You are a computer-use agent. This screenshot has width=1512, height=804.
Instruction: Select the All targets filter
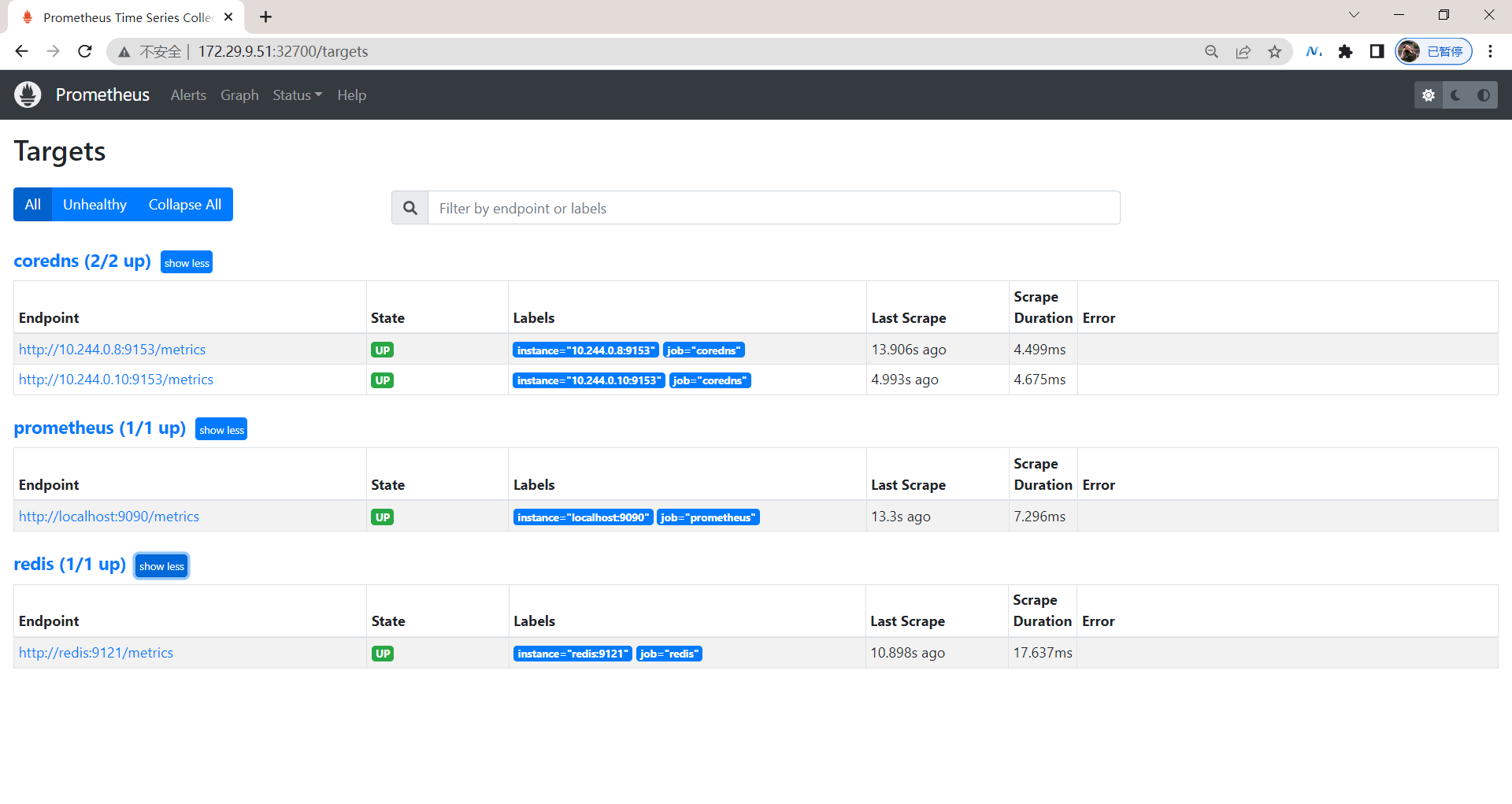pos(32,205)
